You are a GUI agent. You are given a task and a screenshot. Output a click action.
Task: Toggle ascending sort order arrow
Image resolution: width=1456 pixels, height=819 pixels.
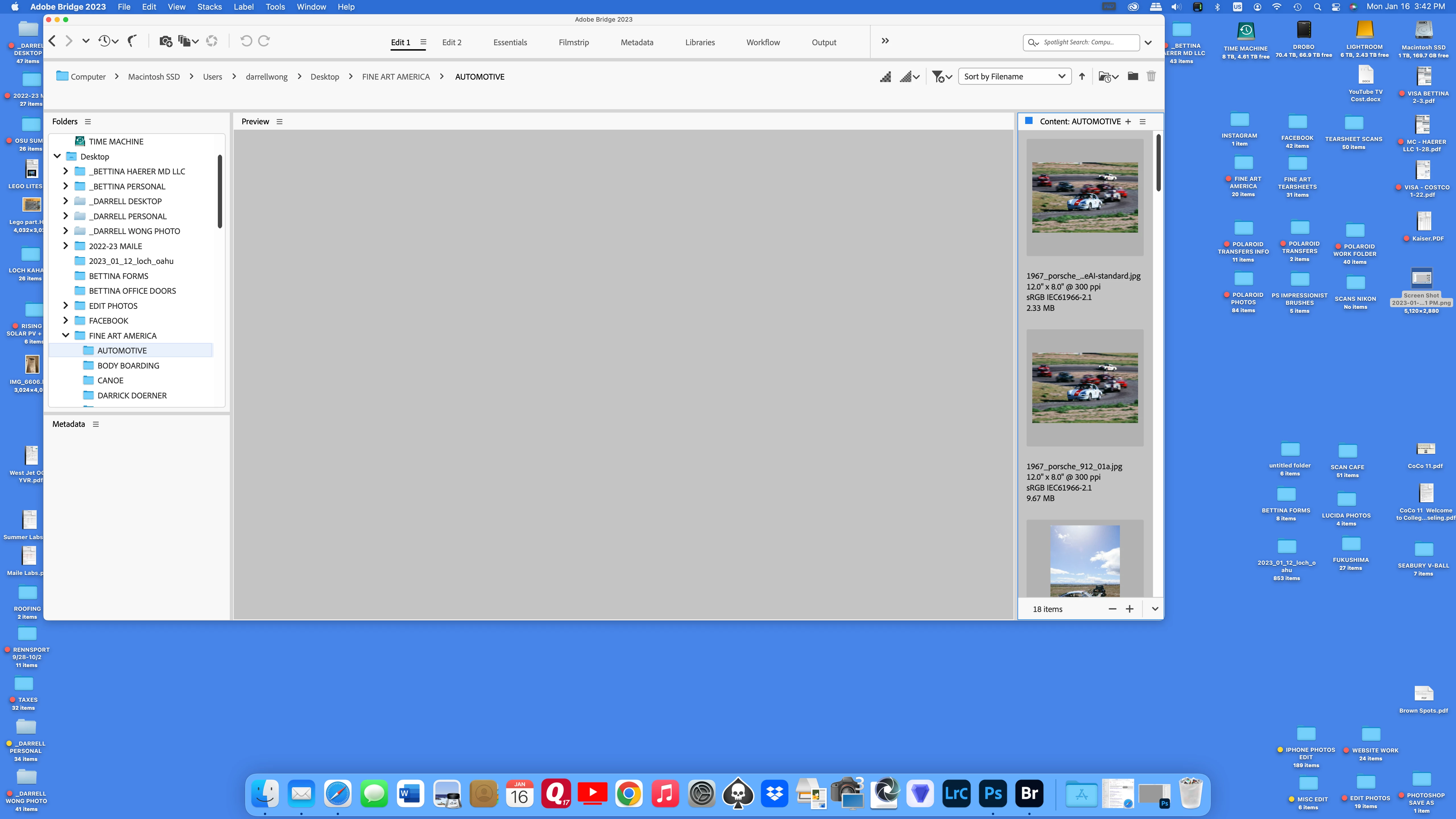point(1082,76)
